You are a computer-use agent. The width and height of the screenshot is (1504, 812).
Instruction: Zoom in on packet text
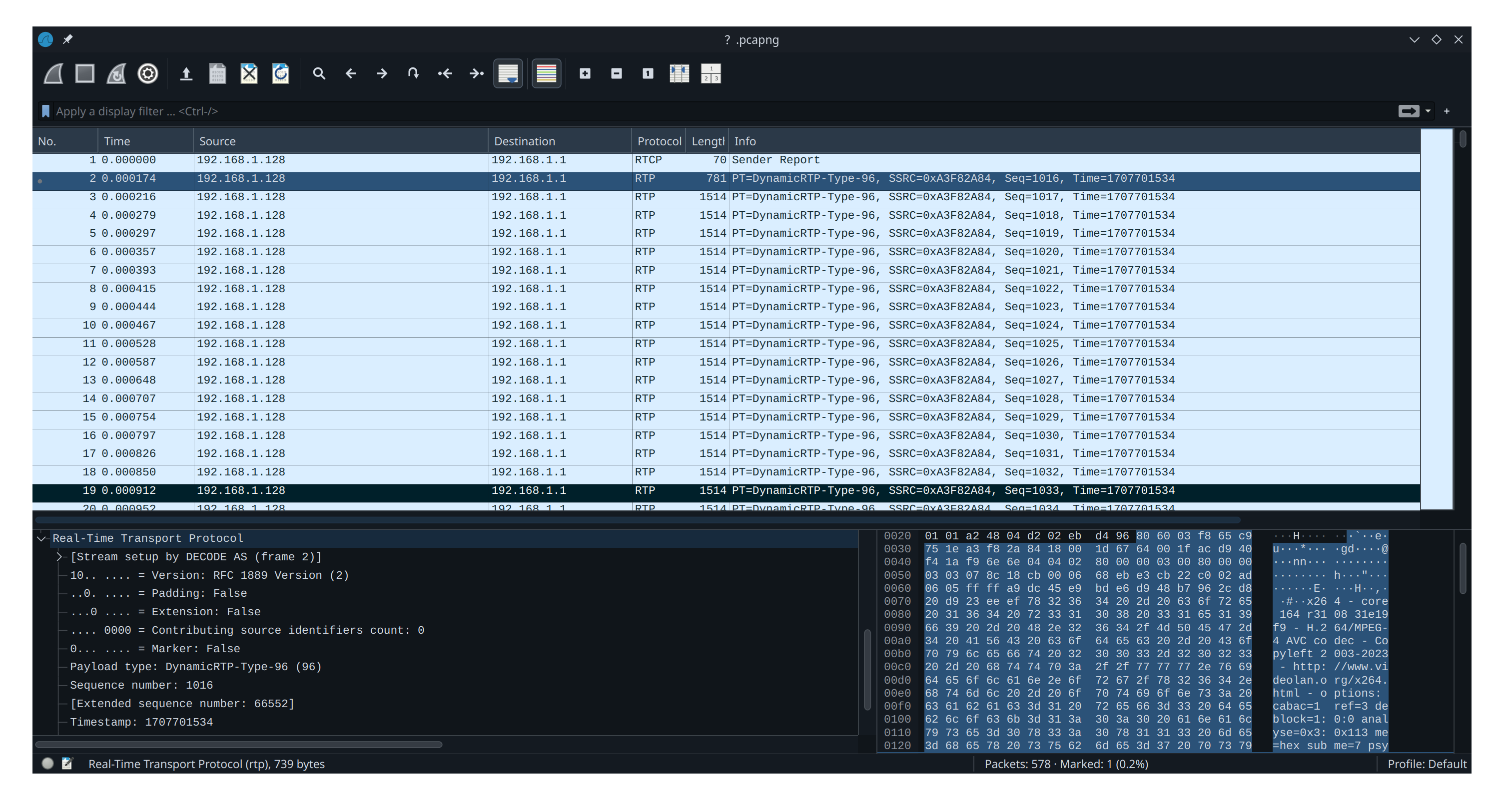point(585,73)
